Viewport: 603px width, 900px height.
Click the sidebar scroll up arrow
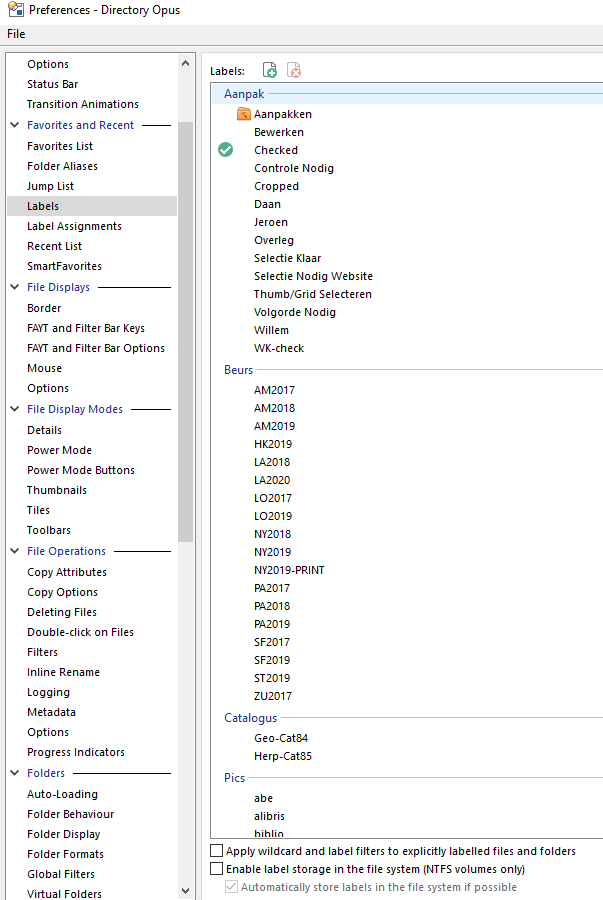[185, 64]
